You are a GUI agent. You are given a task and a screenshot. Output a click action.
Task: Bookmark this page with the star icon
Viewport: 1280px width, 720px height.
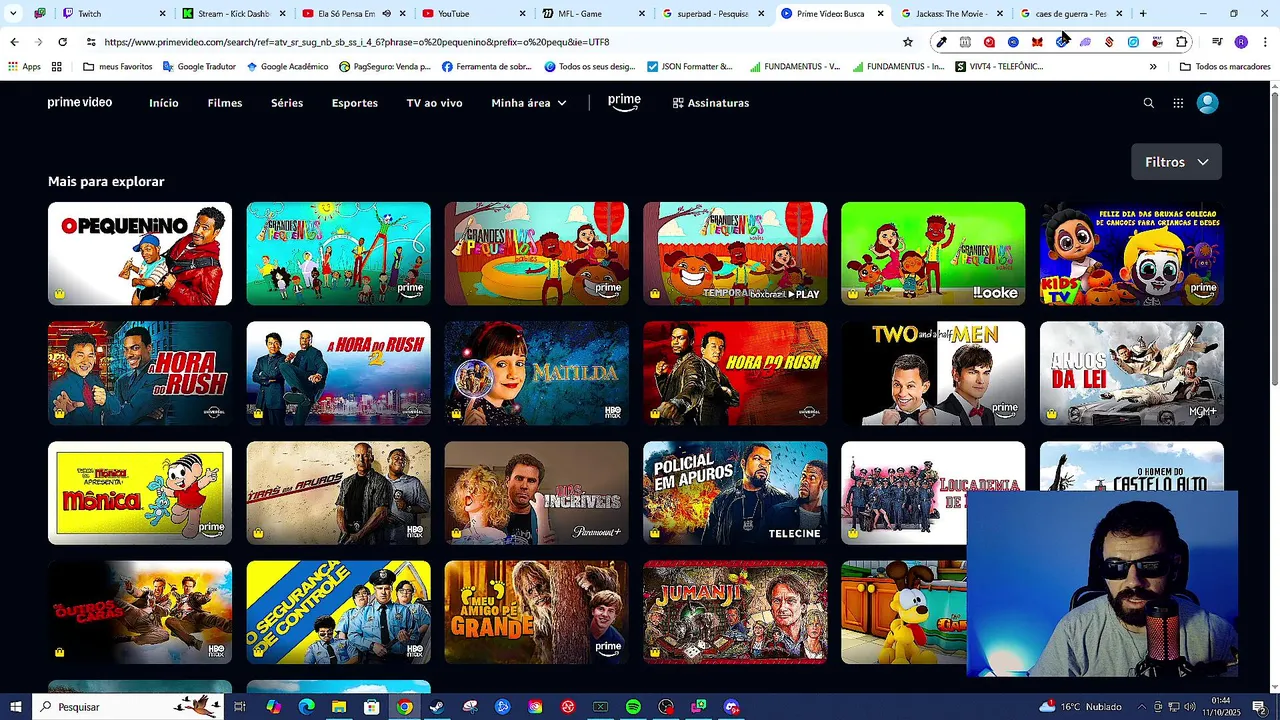point(908,42)
